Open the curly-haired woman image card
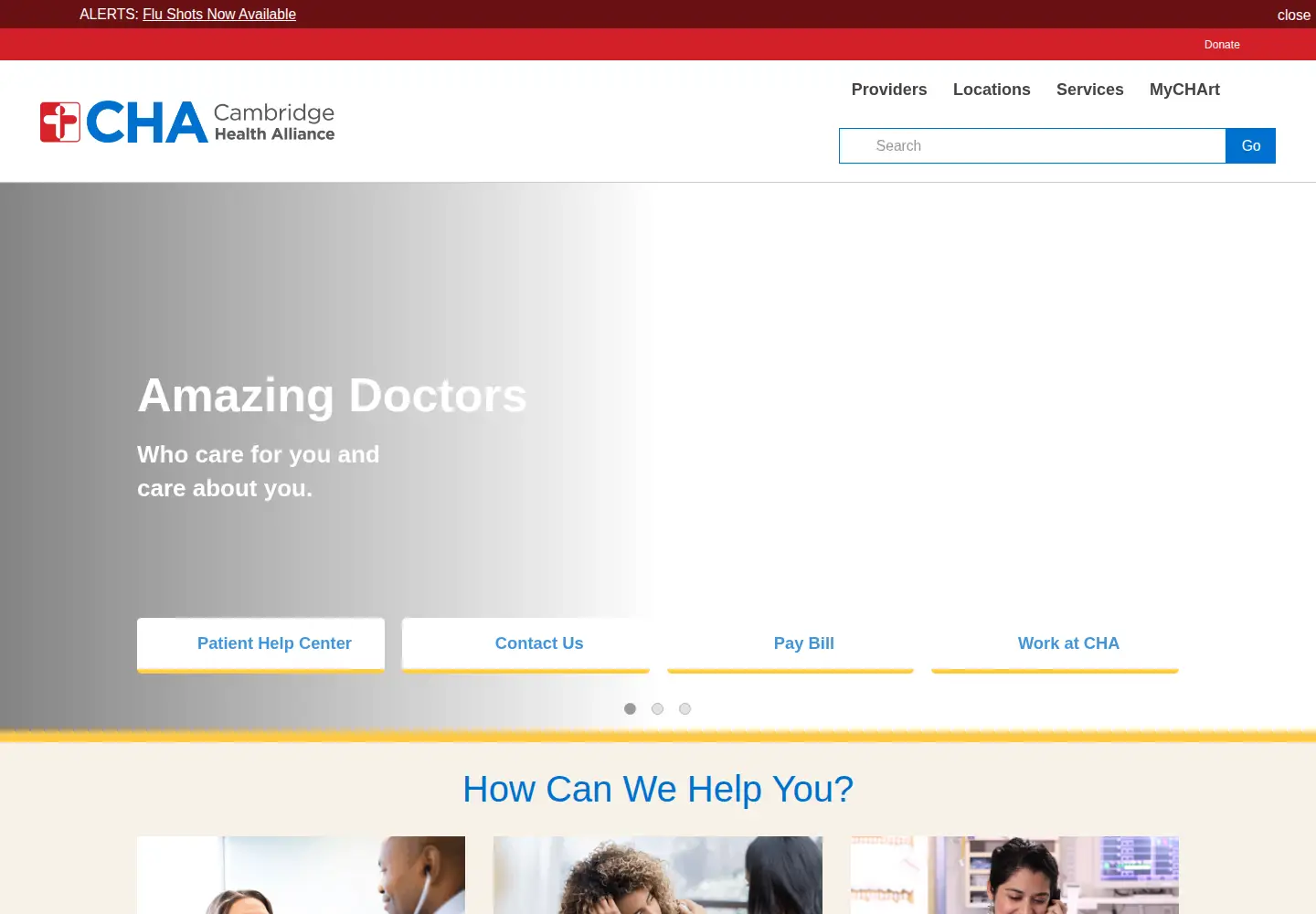Screen dimensions: 1316x914 coord(658,875)
